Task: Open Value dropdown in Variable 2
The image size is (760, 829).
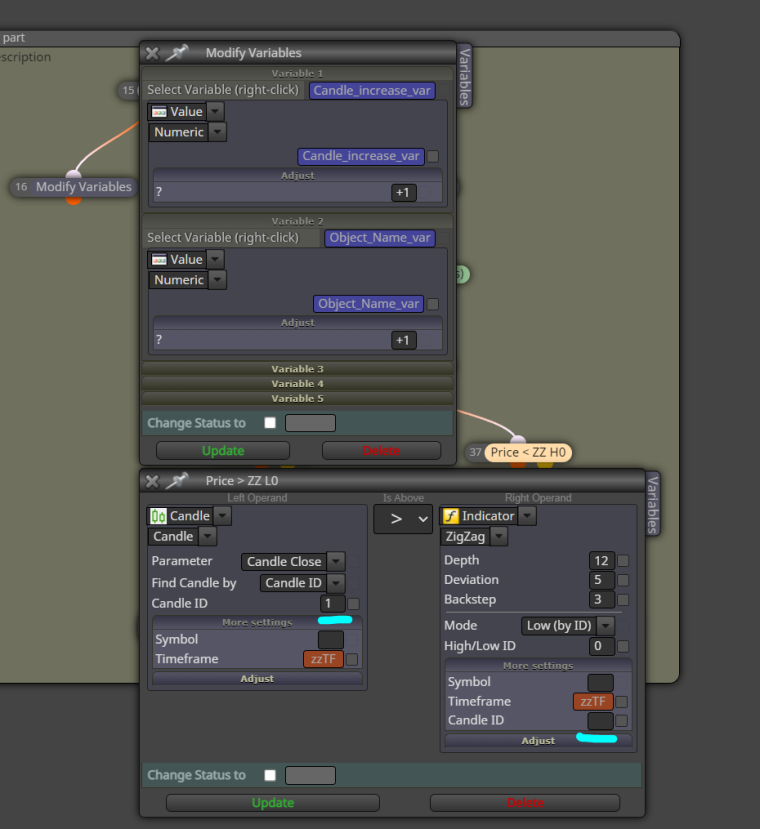Action: tap(215, 260)
